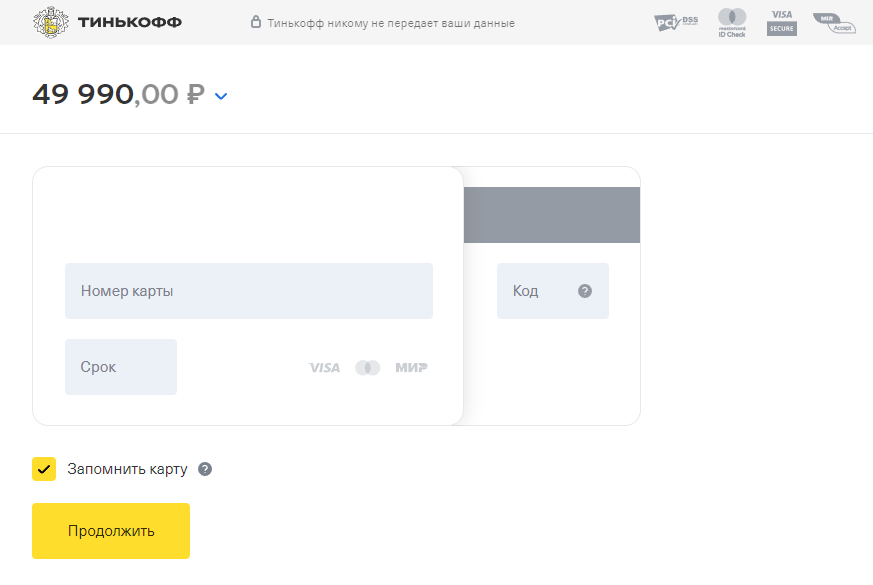Click the VISA logo on card form
Screen dimensions: 873x585
[x=324, y=368]
